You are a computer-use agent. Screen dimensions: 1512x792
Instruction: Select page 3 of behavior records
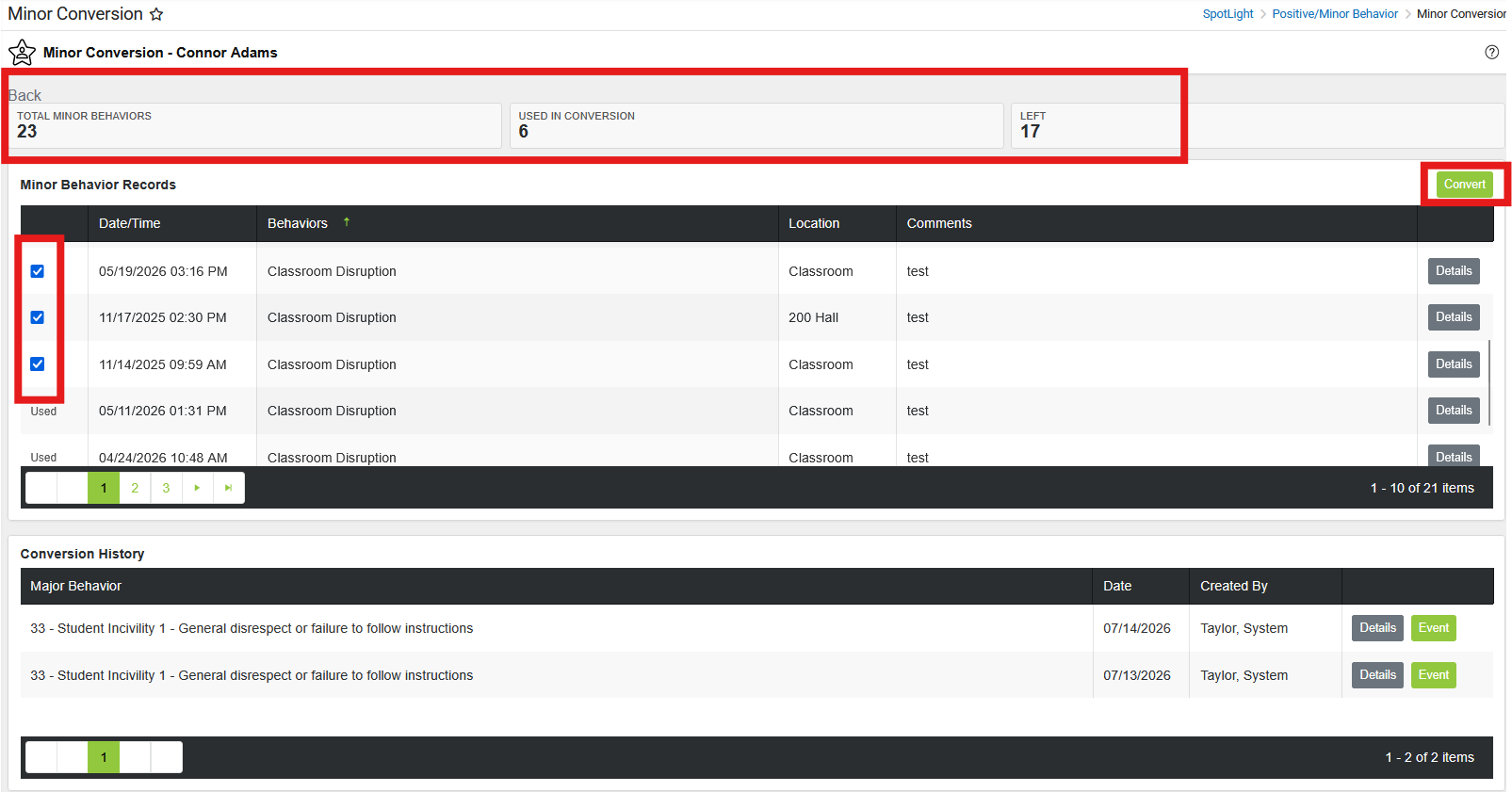tap(166, 488)
